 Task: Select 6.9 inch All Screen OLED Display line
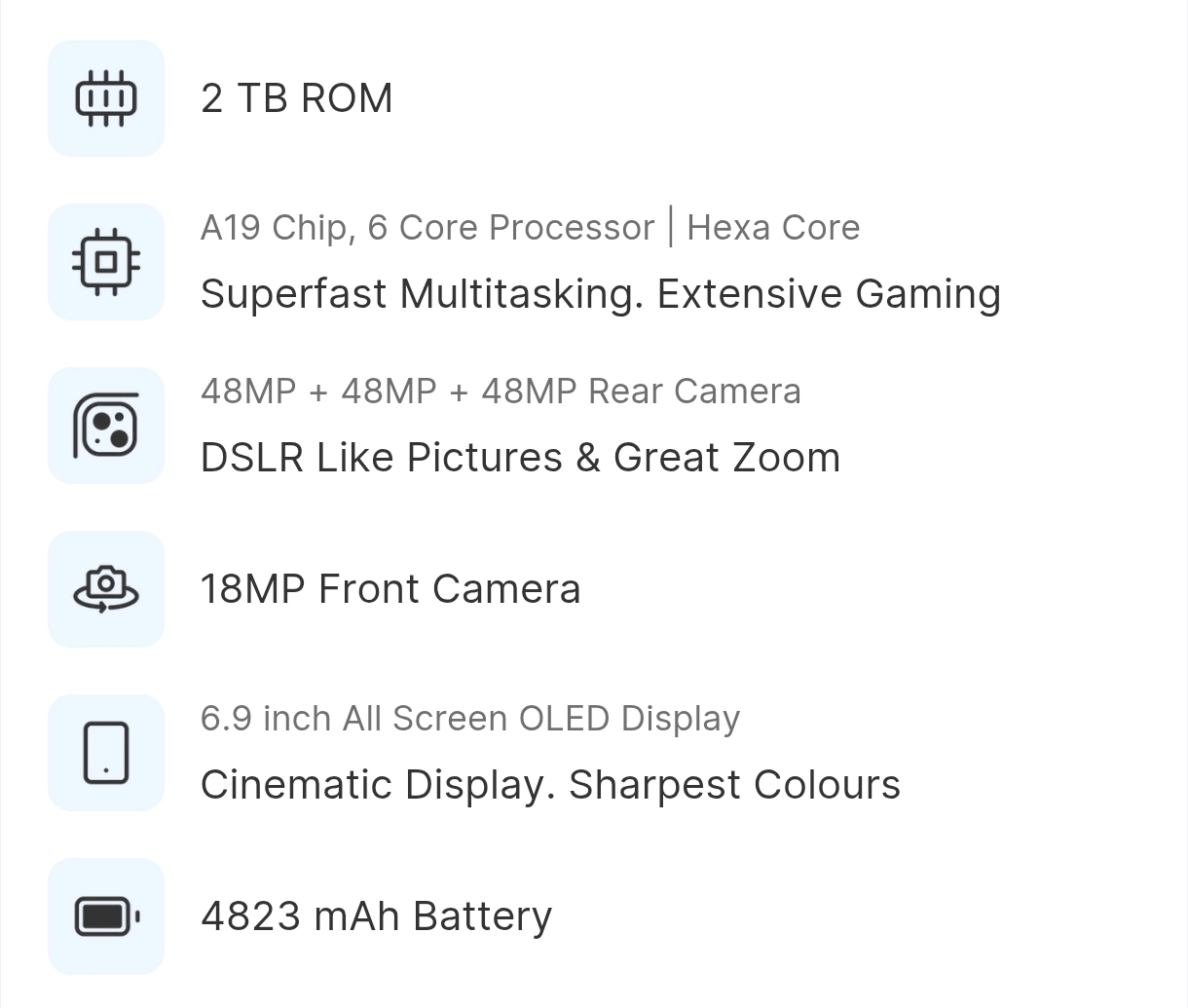pyautogui.click(x=470, y=719)
